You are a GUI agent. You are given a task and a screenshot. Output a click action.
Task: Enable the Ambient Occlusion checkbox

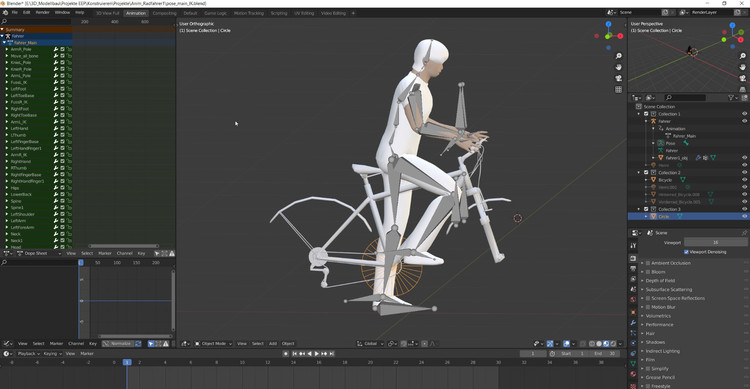click(x=648, y=263)
